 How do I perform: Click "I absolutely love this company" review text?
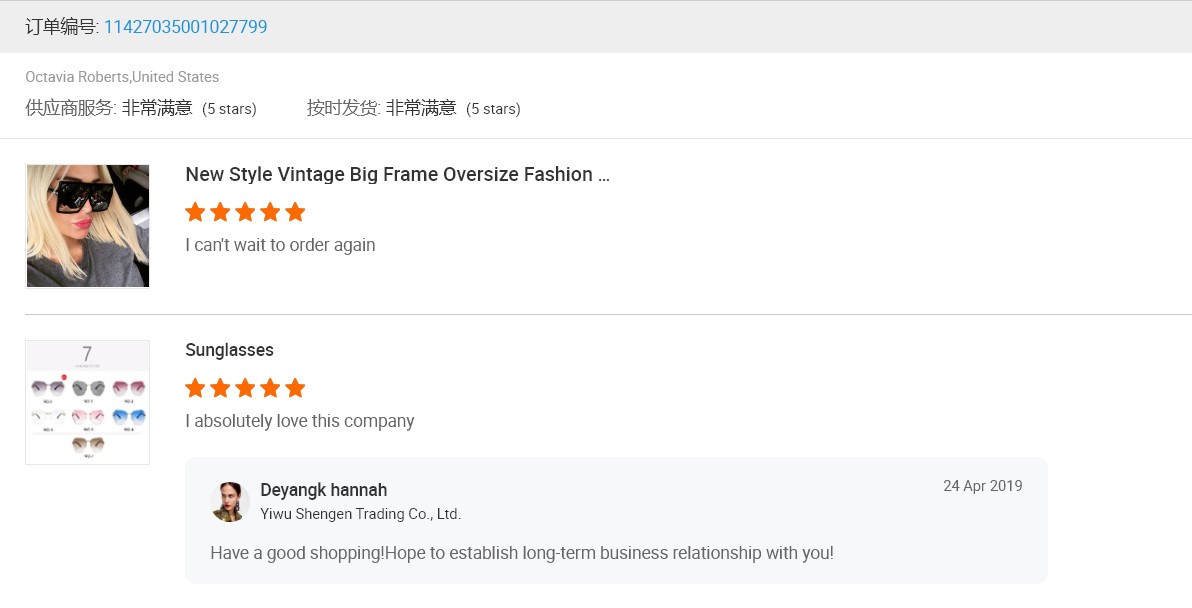click(x=299, y=421)
